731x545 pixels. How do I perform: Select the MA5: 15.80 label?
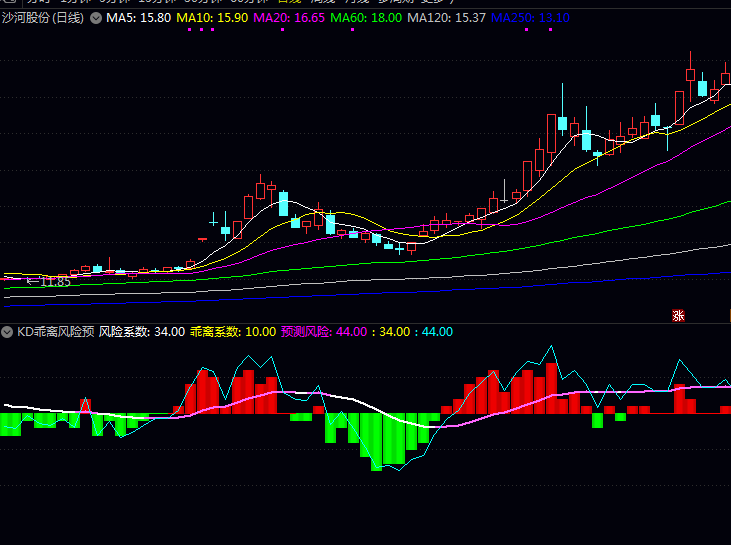[x=138, y=18]
